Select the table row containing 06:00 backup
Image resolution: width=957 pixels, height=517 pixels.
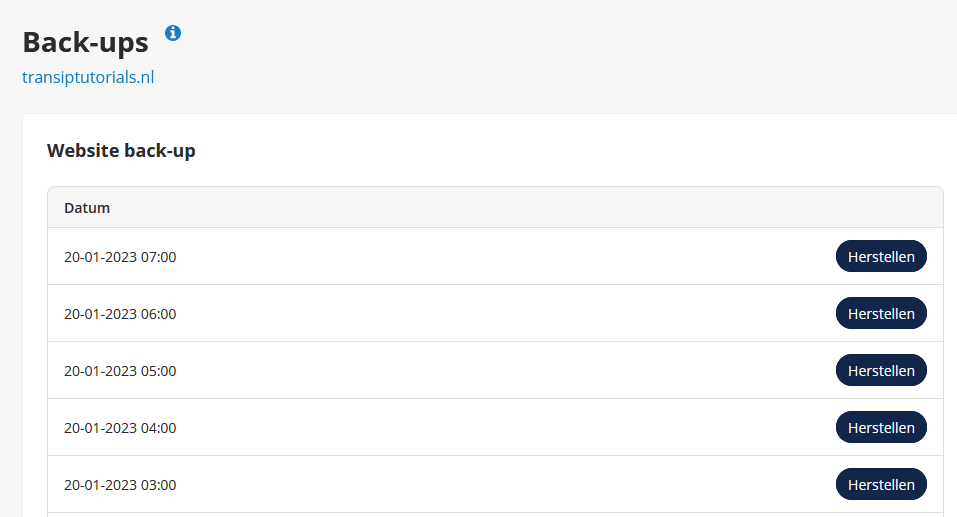point(496,313)
